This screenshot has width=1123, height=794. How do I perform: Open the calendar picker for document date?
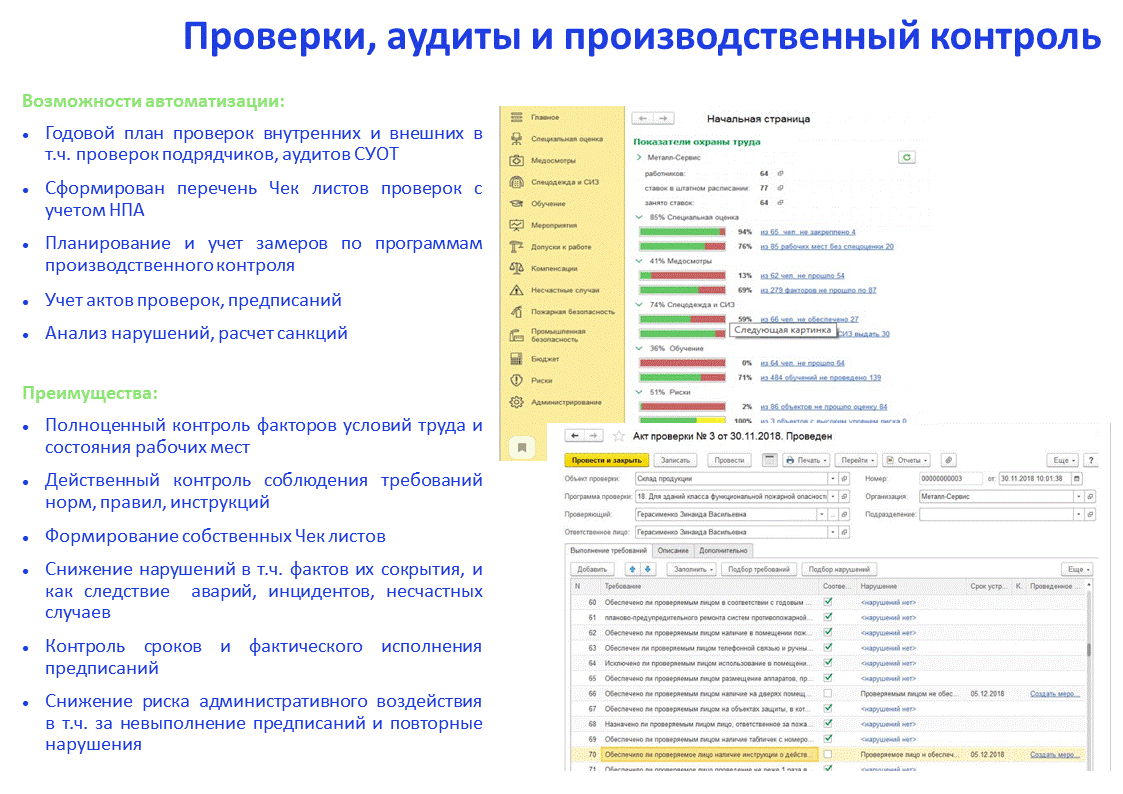pos(1076,478)
